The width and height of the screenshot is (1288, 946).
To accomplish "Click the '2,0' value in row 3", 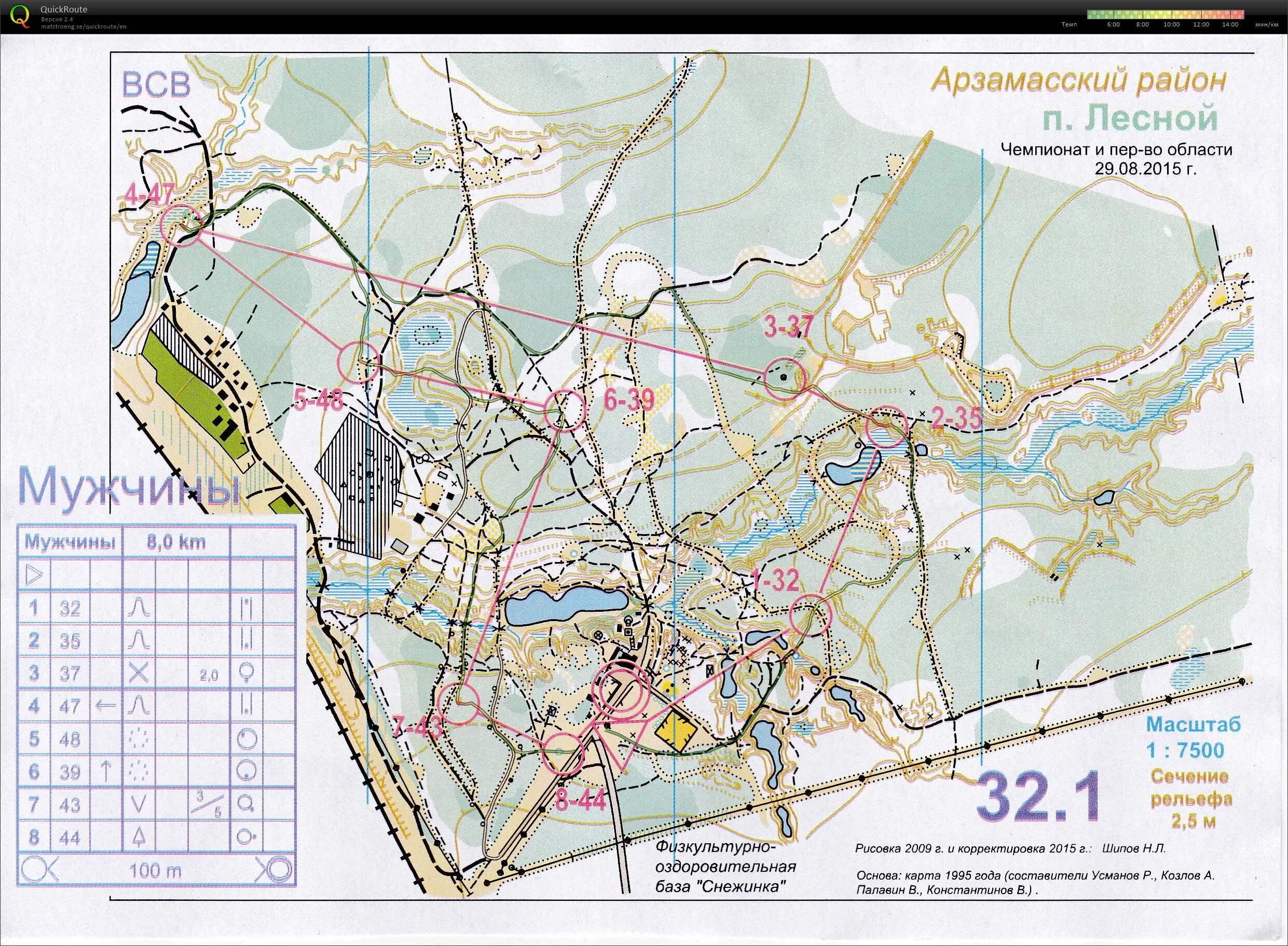I will (x=209, y=676).
